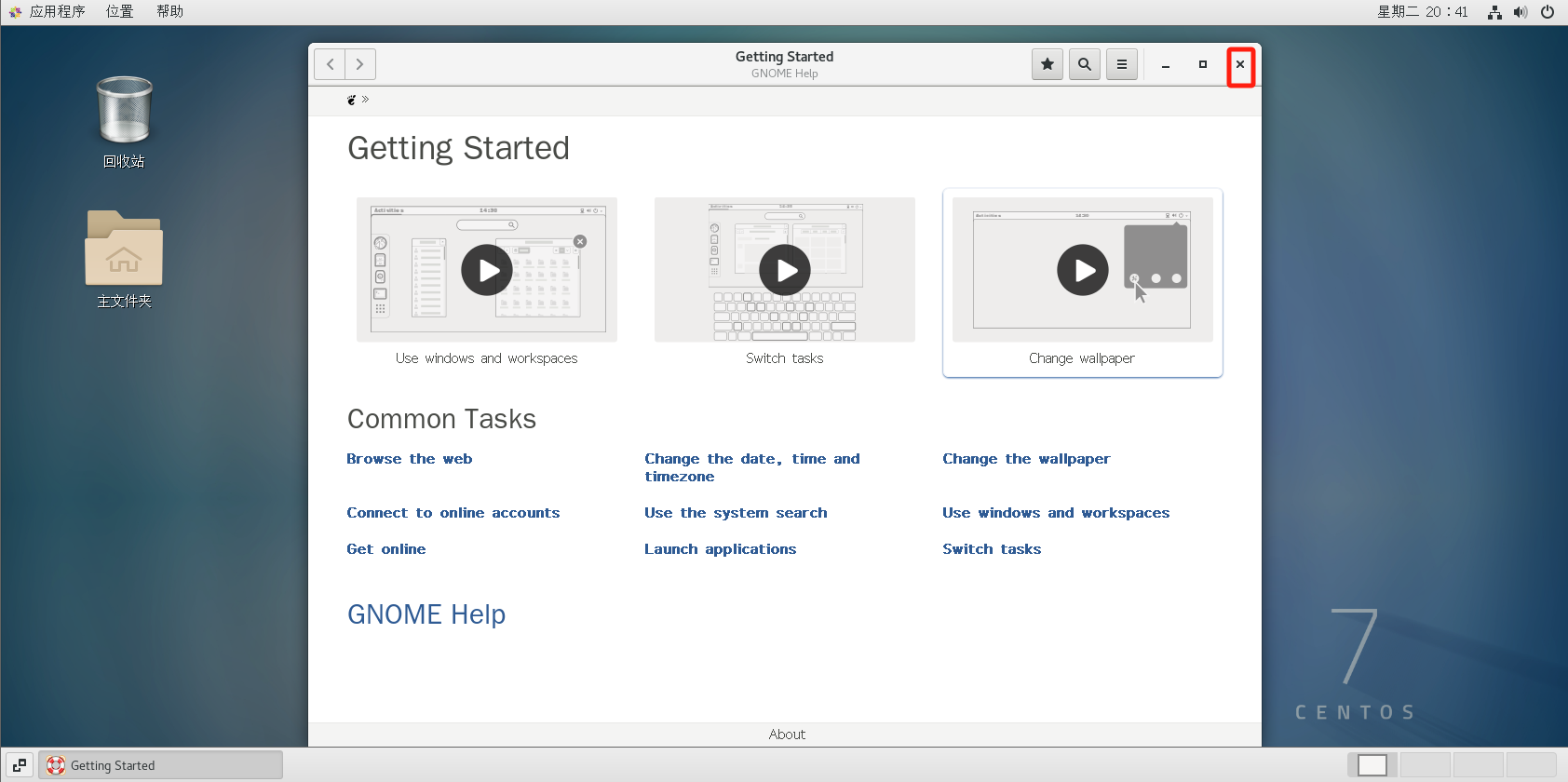Open bookmarks with the star icon
Viewport: 1568px width, 782px height.
pos(1048,64)
